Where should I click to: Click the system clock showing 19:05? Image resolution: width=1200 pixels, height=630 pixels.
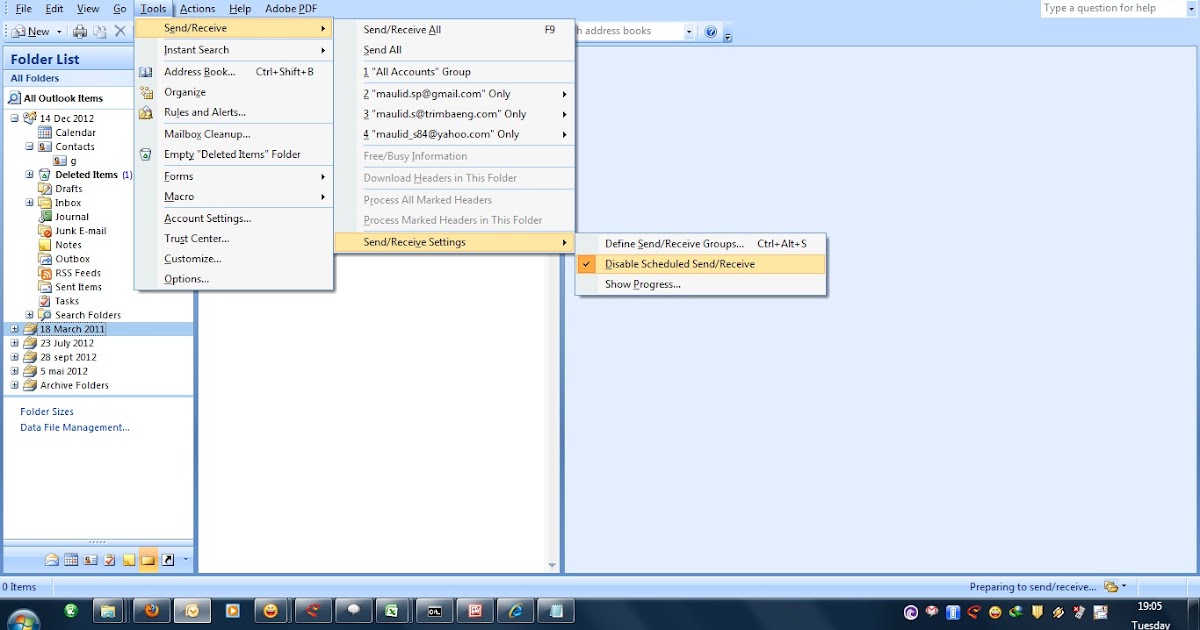point(1149,606)
